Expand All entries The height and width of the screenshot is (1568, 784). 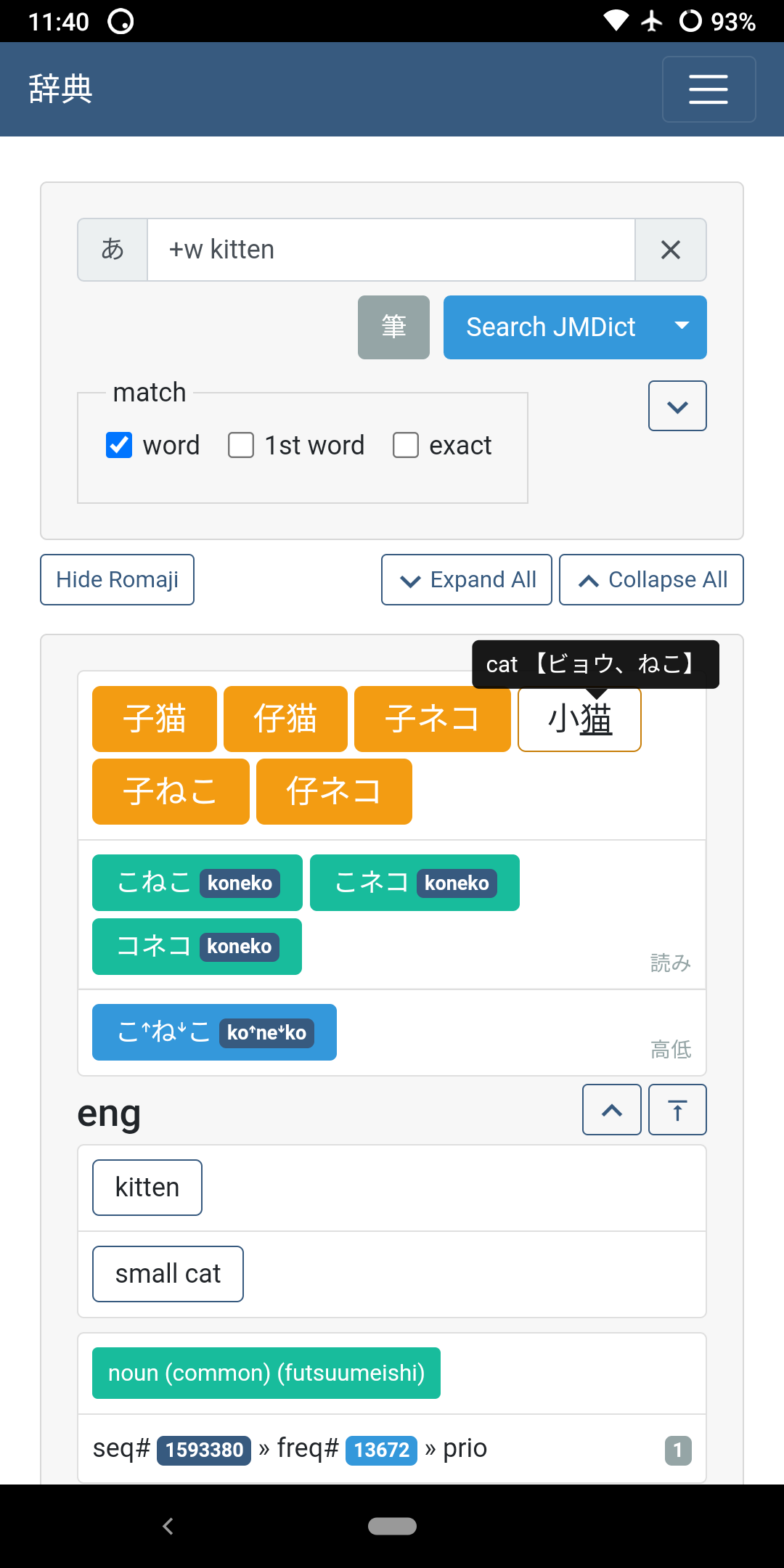coord(467,580)
